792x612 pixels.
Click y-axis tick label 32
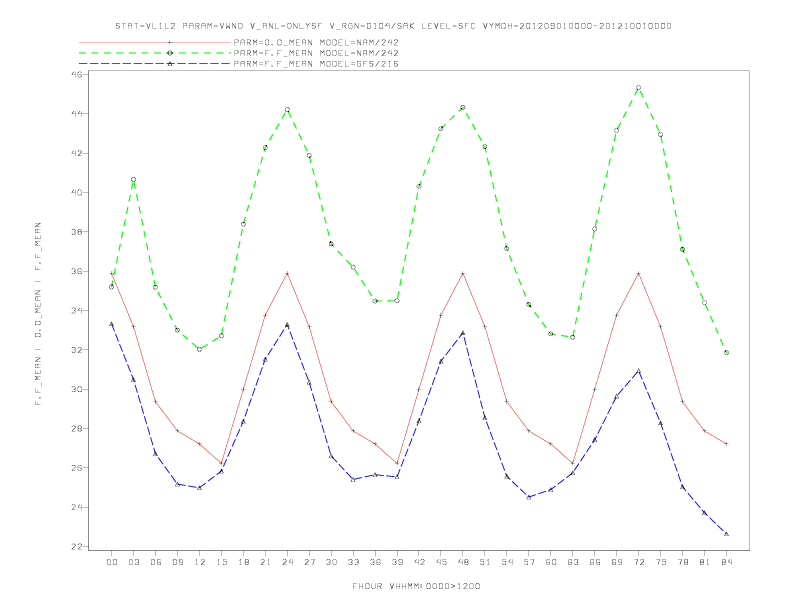pyautogui.click(x=78, y=350)
